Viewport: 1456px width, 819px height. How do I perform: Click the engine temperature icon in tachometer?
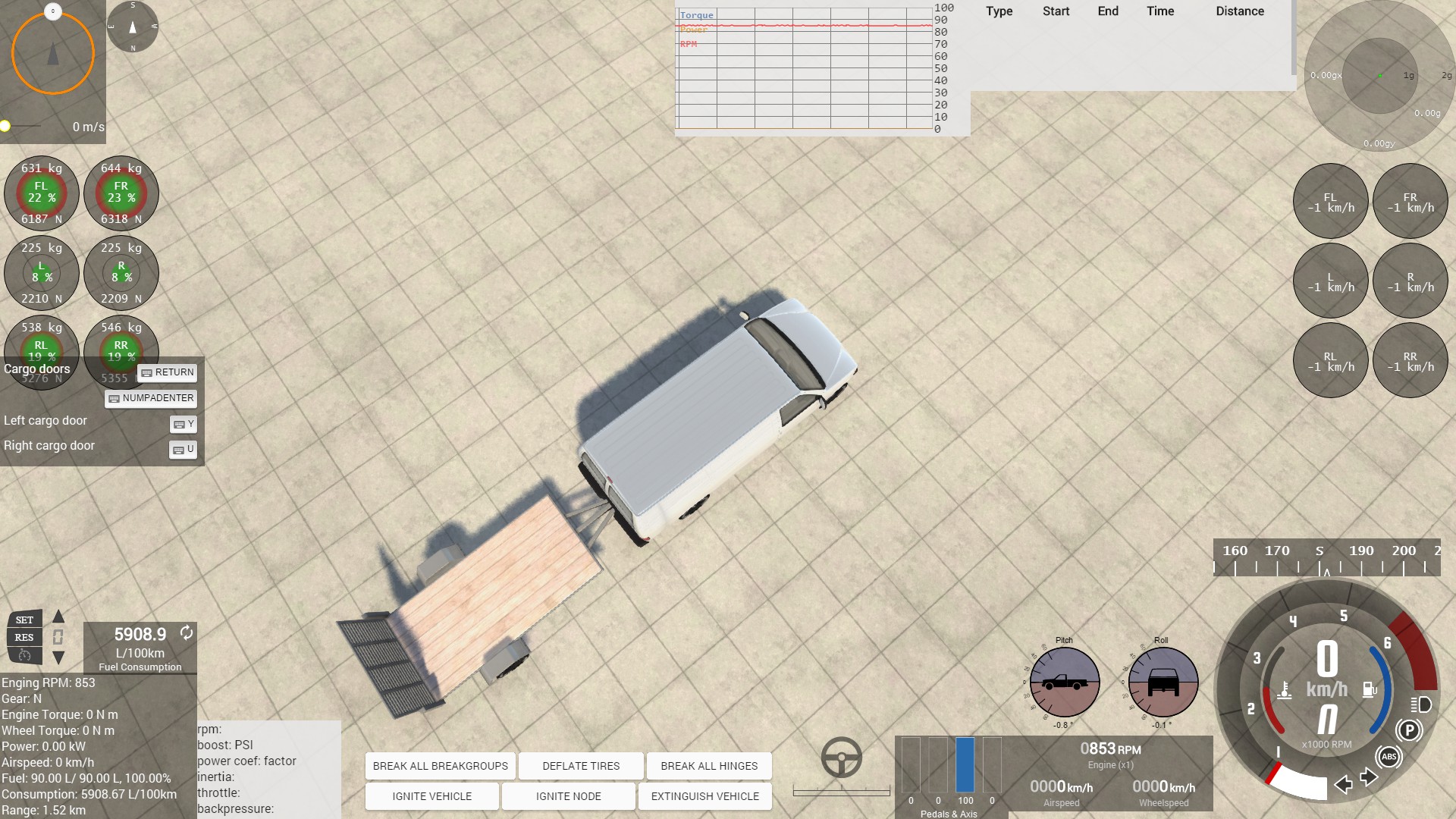(1284, 690)
